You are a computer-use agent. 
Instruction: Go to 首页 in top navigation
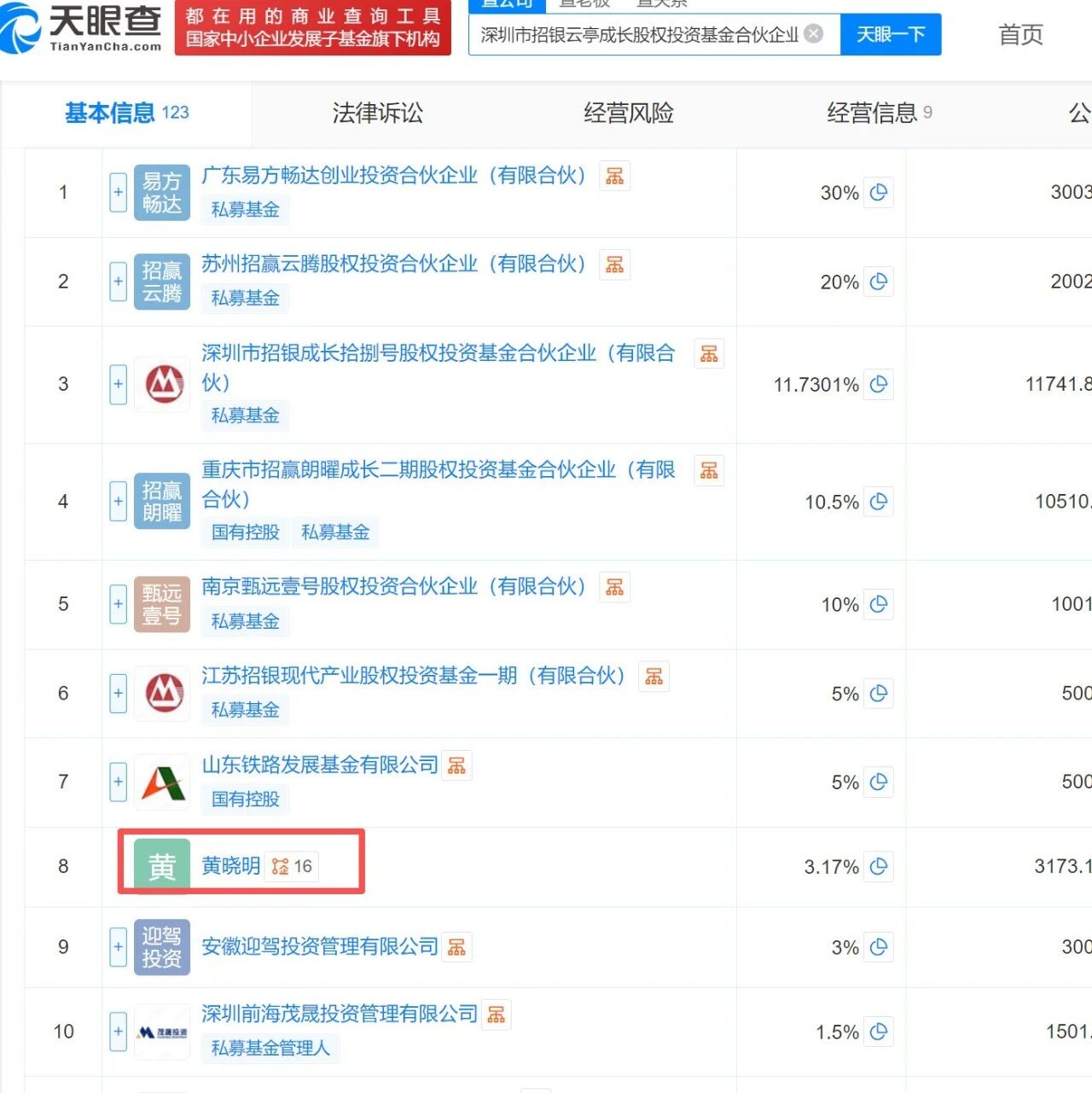coord(1020,35)
